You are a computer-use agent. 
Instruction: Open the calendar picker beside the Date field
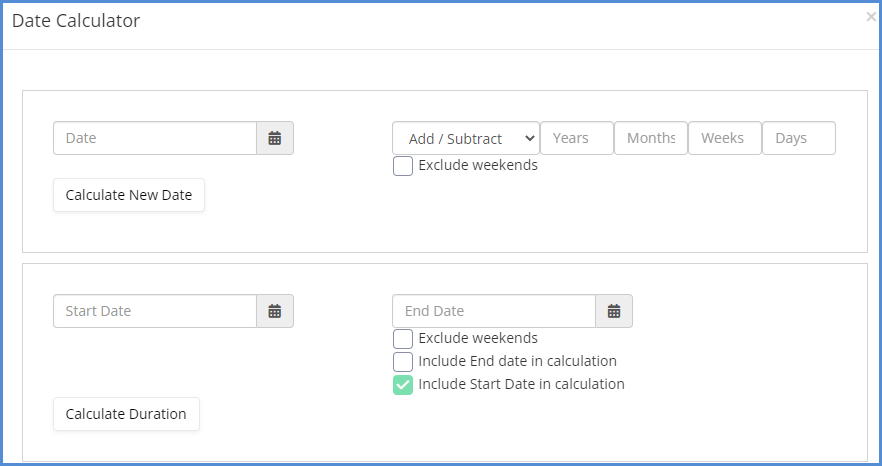pos(274,138)
